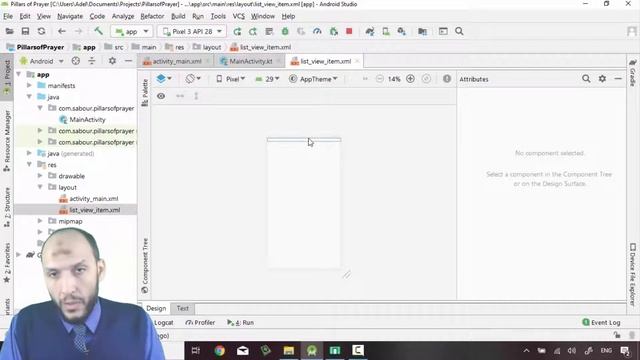The height and width of the screenshot is (360, 640).
Task: Collapse res folder arrow
Action: (29, 165)
